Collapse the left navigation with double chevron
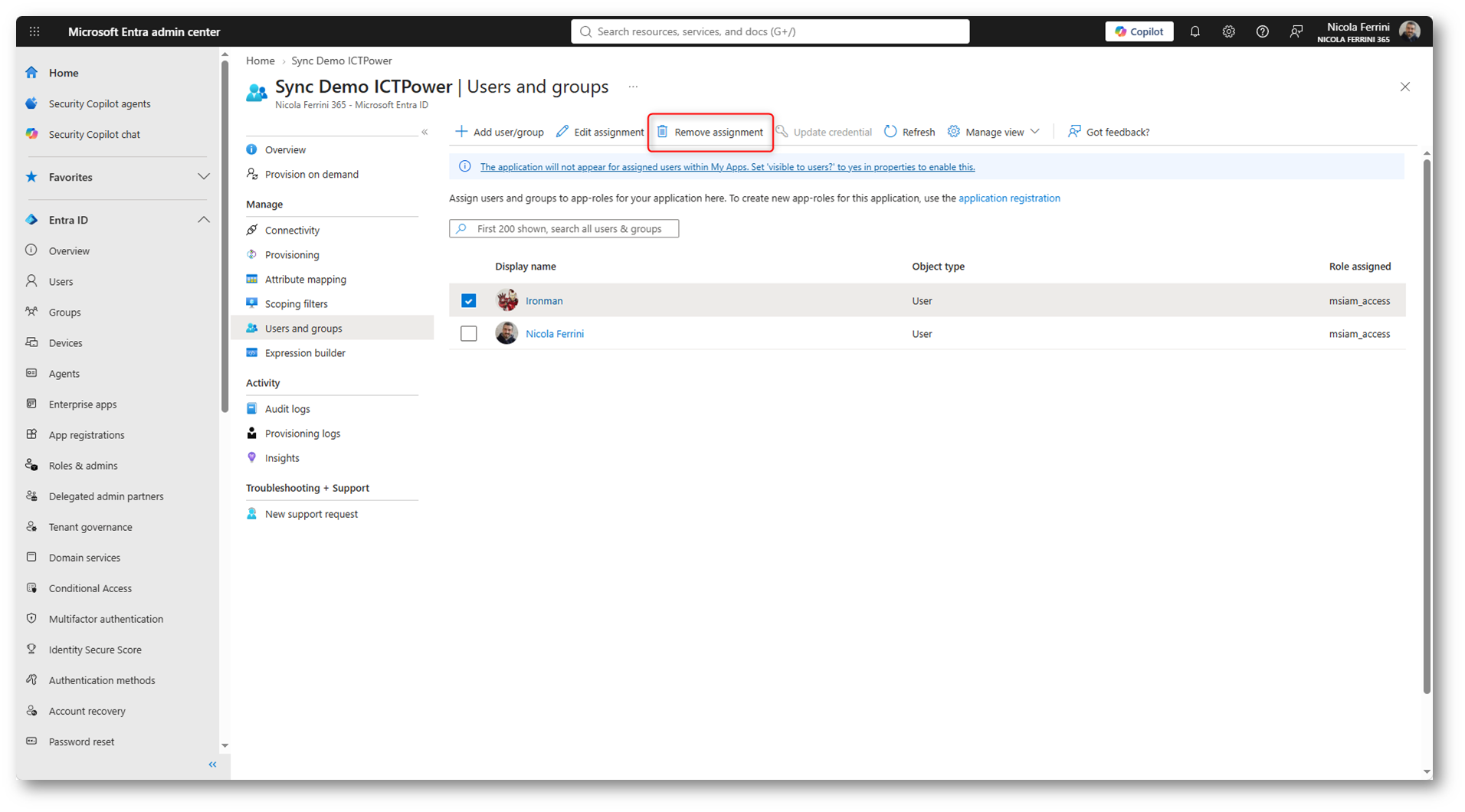The image size is (1465, 812). click(x=213, y=765)
